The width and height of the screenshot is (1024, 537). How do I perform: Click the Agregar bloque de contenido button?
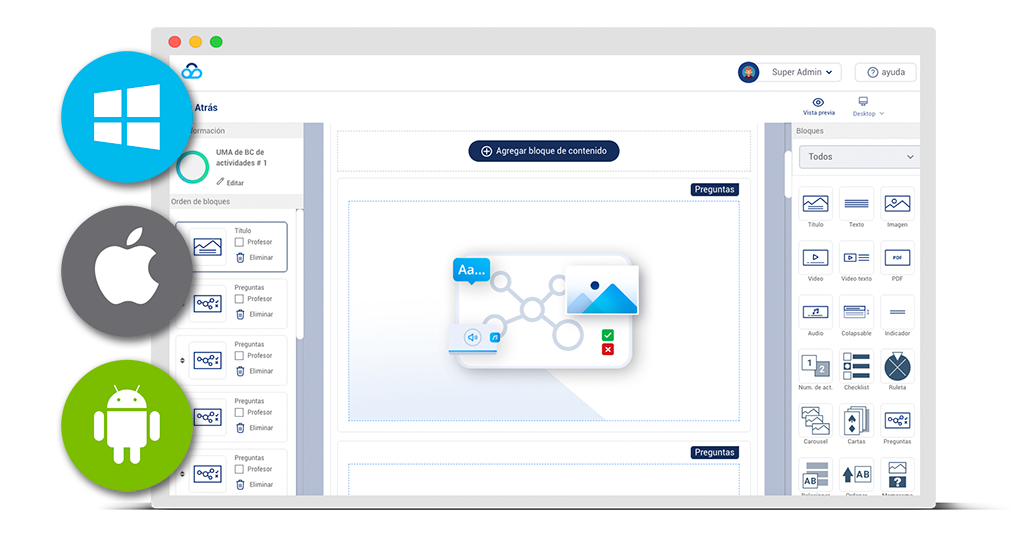click(544, 151)
